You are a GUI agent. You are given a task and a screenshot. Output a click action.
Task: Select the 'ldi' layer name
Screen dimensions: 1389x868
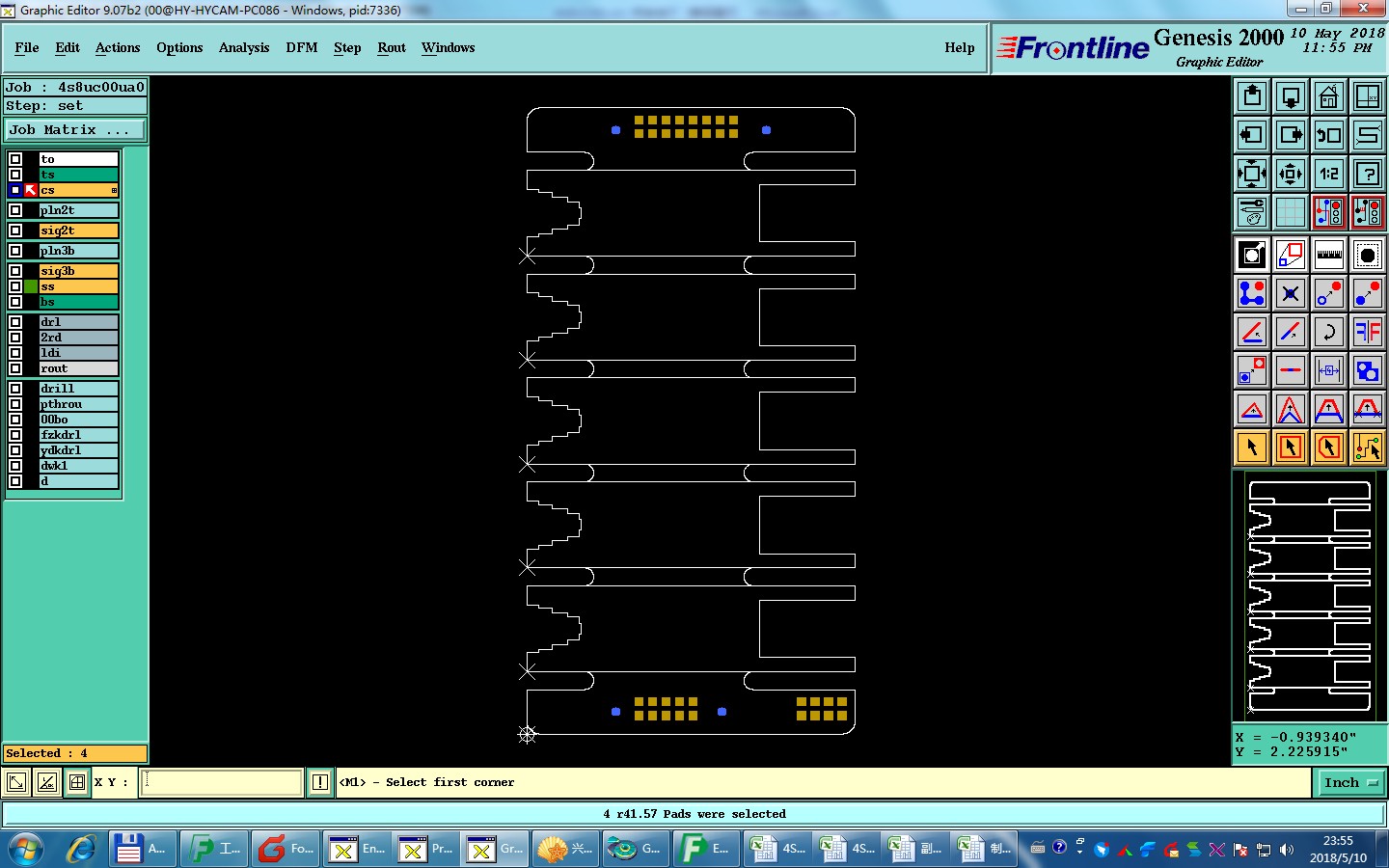tap(78, 353)
